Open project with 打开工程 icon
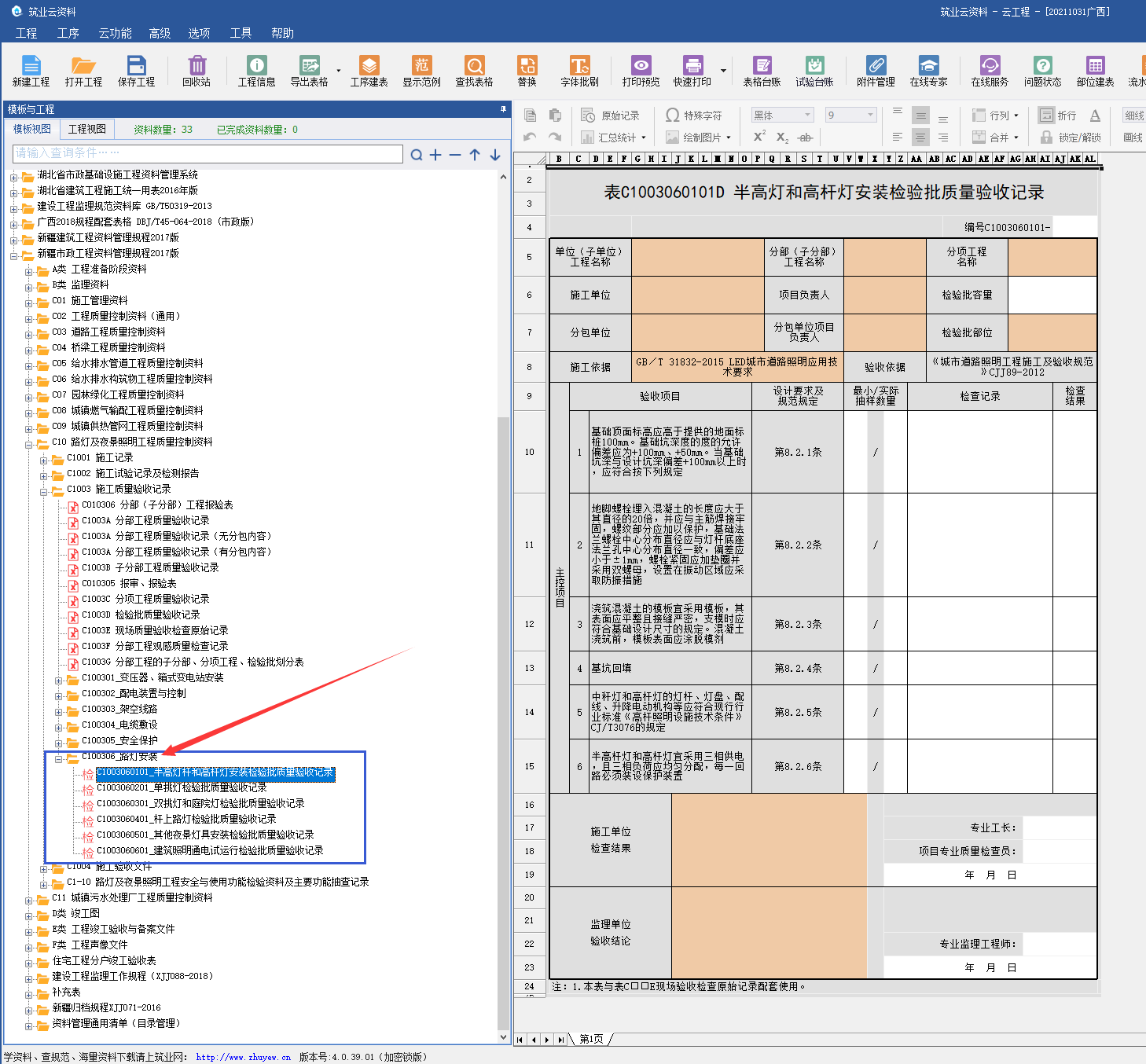1146x1064 pixels. click(x=83, y=71)
